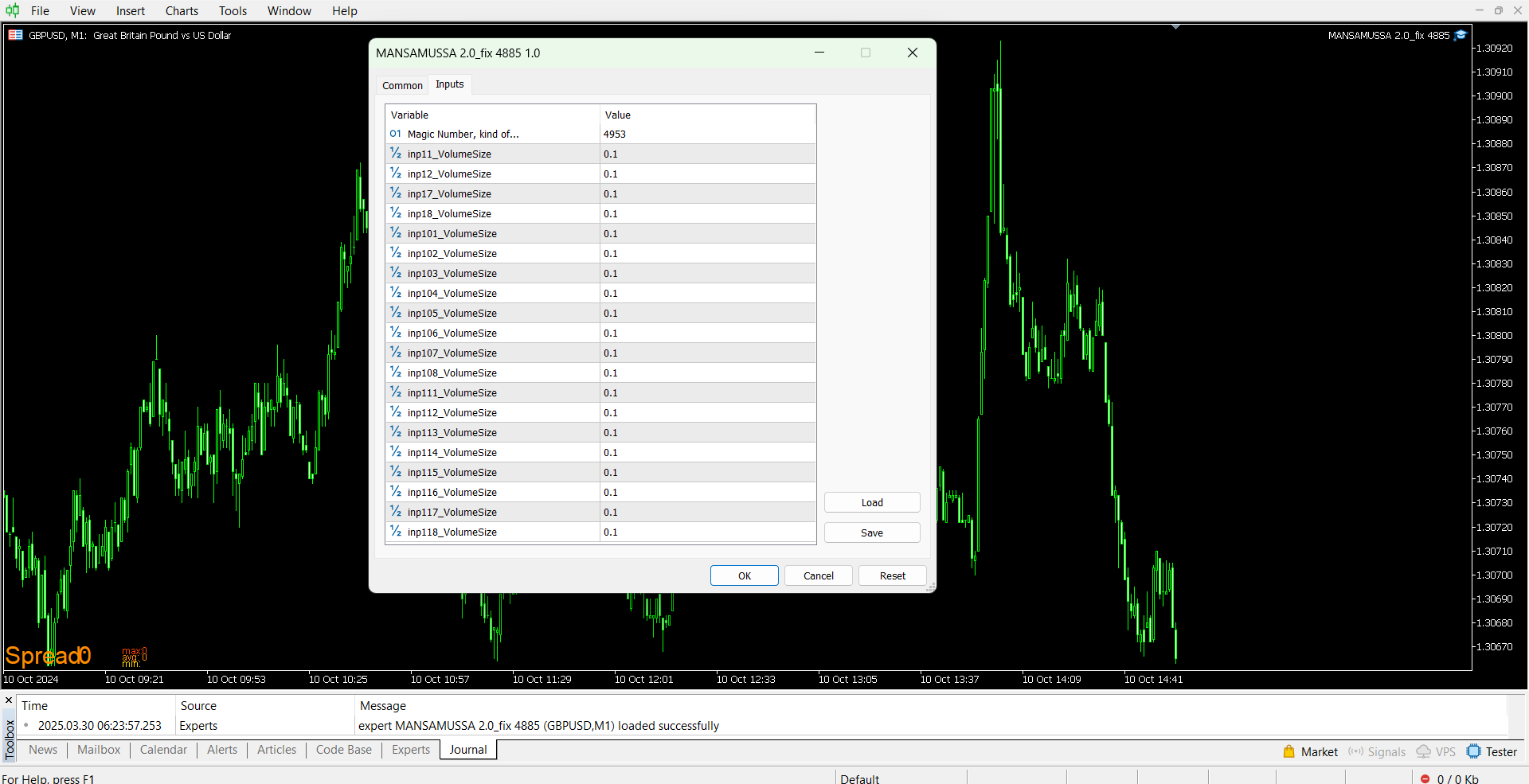
Task: Click Save to export input settings
Action: (871, 532)
